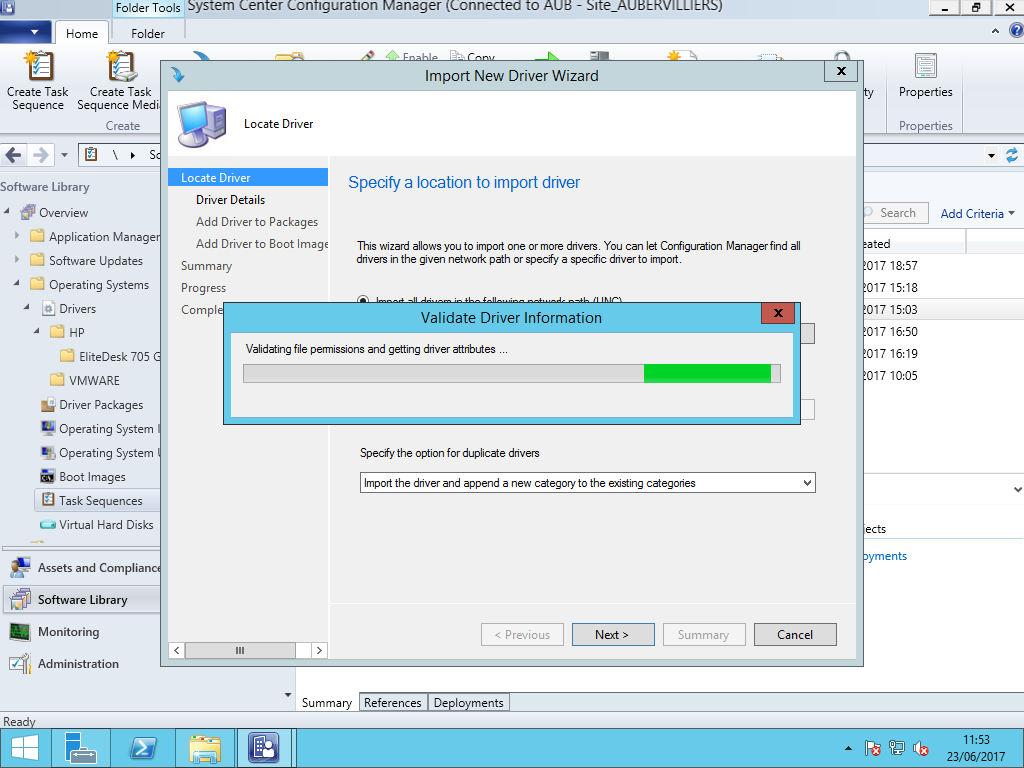1024x768 pixels.
Task: Select the Overview node icon
Action: click(27, 212)
